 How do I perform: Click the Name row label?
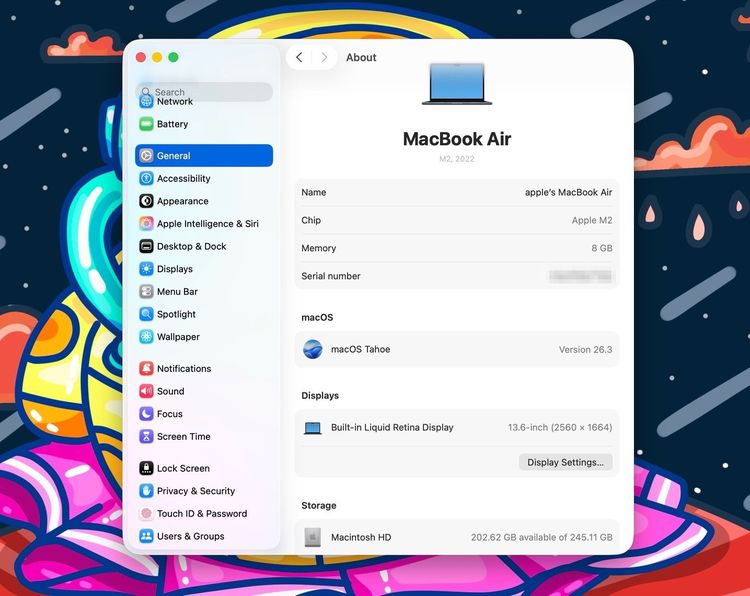pyautogui.click(x=314, y=192)
